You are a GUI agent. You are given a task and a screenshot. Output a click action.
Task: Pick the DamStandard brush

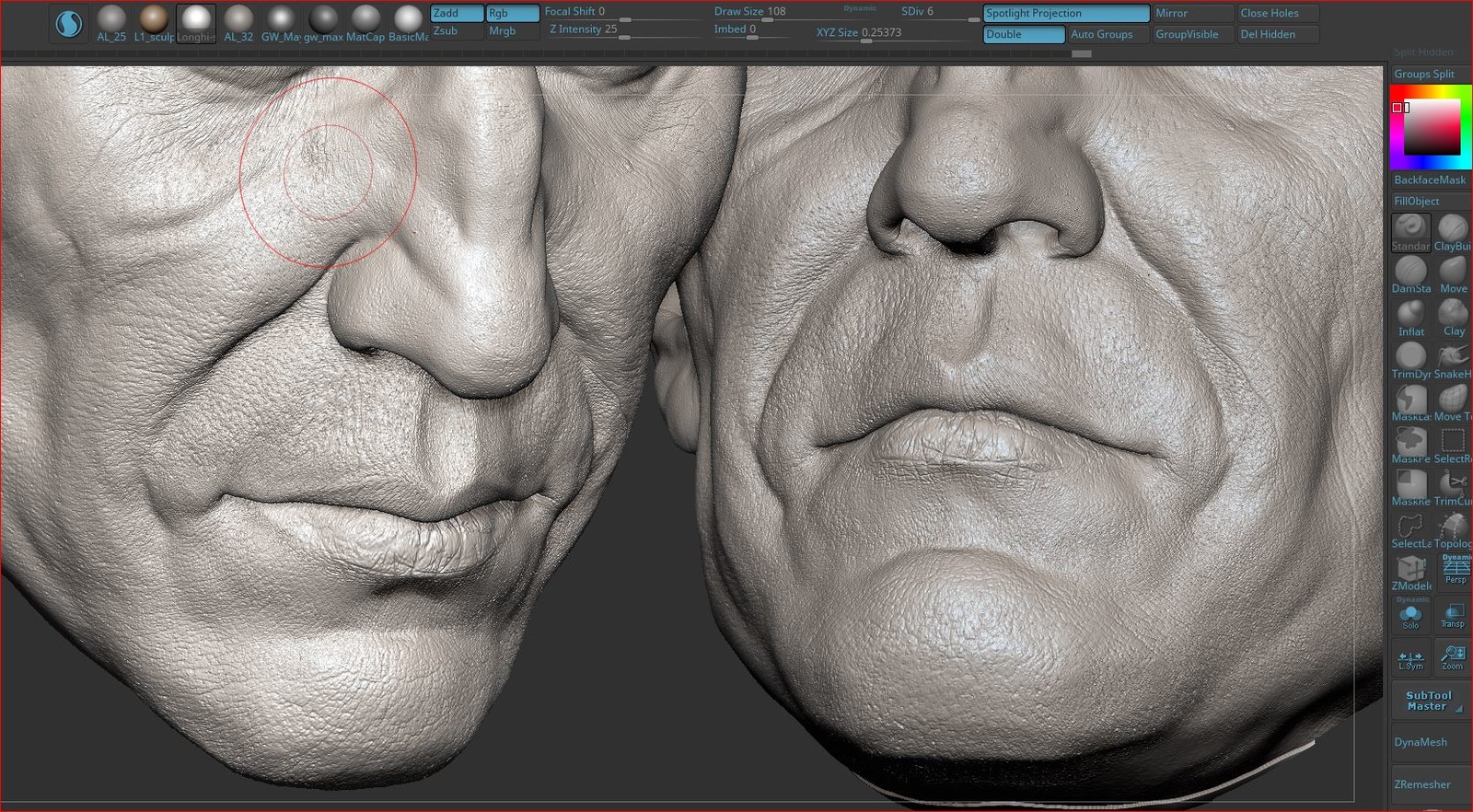pos(1409,273)
